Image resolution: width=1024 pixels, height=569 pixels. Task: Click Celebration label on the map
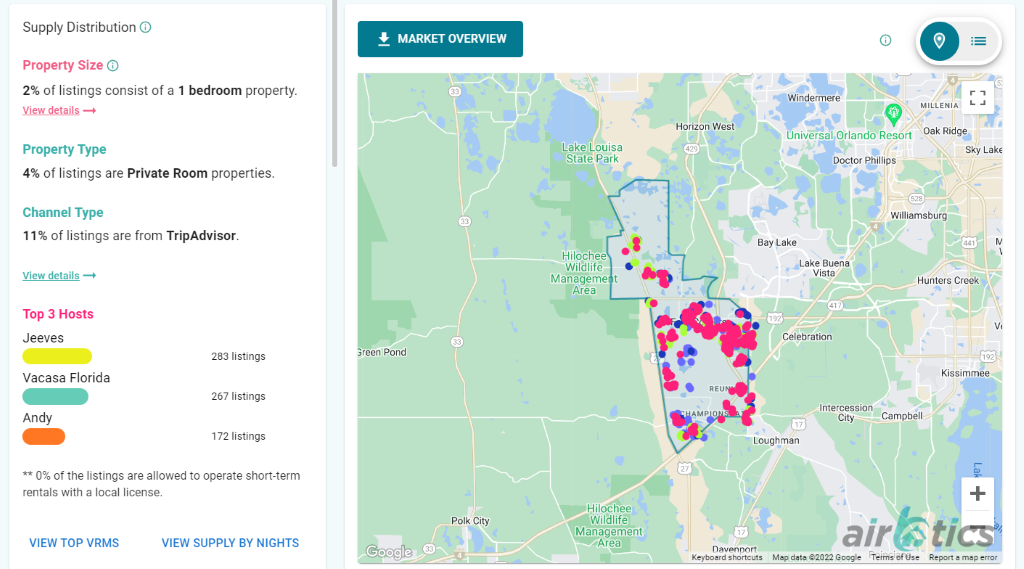[807, 337]
